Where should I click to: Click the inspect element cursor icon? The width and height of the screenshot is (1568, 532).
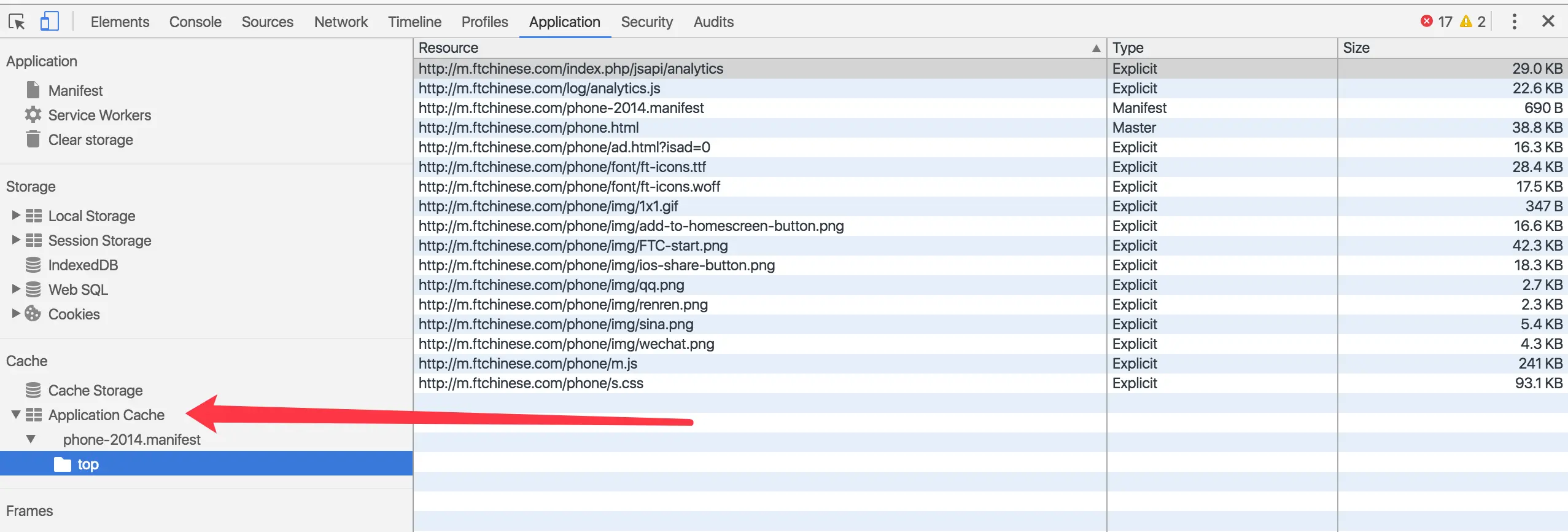click(x=17, y=22)
